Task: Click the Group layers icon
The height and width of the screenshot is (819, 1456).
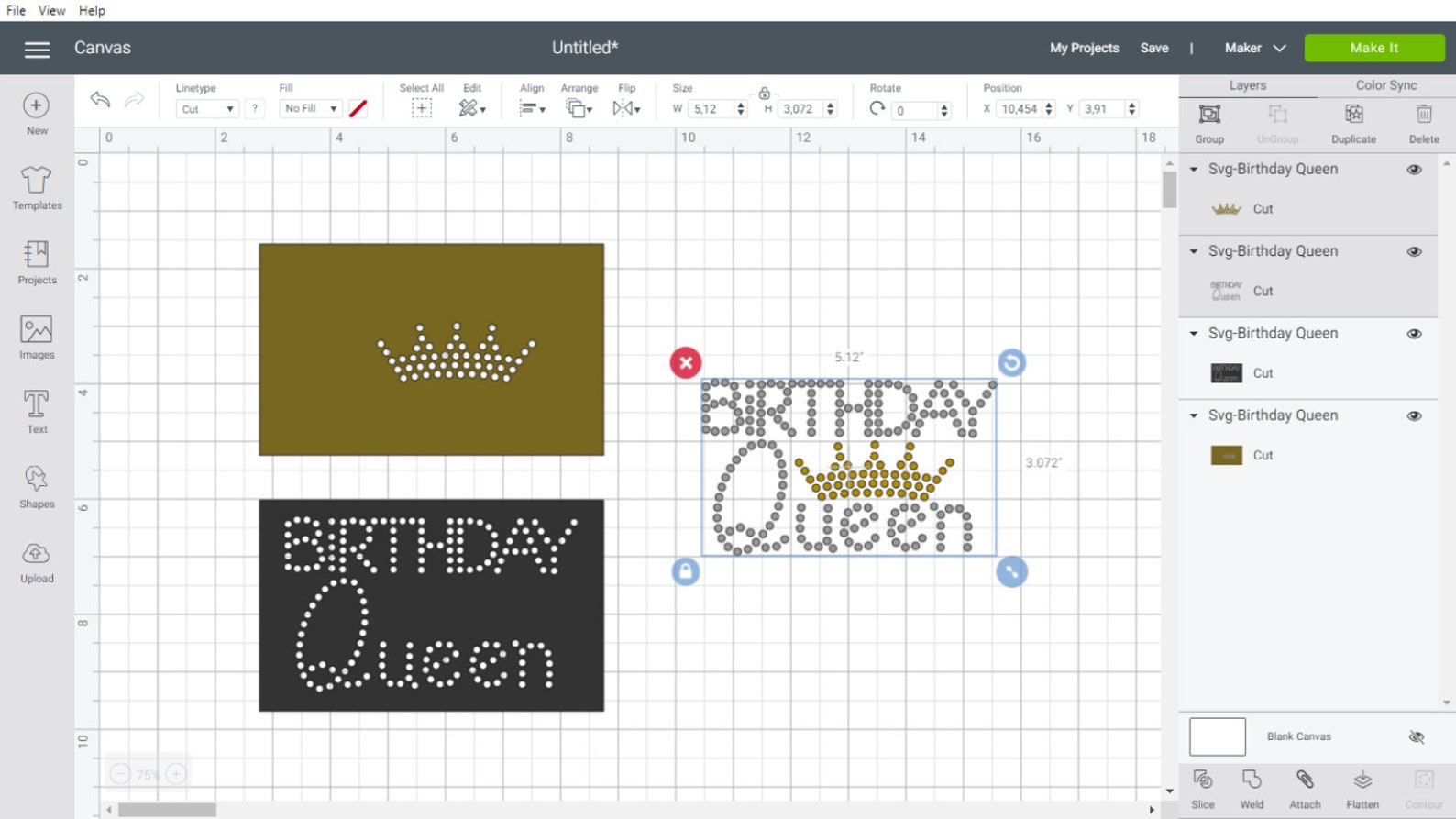Action: (1209, 114)
